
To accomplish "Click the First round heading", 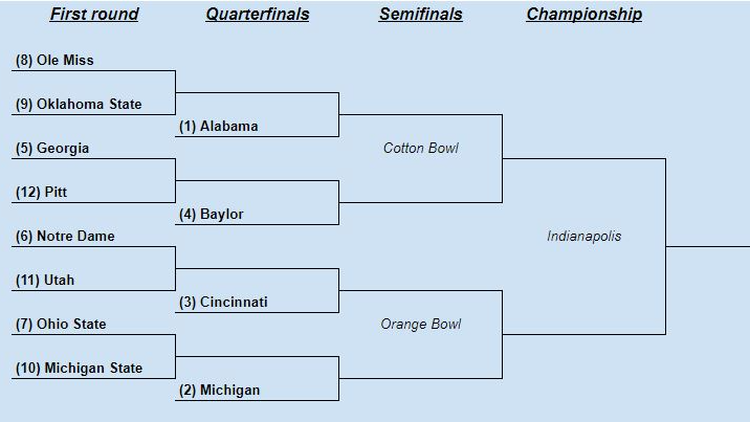I will [94, 14].
